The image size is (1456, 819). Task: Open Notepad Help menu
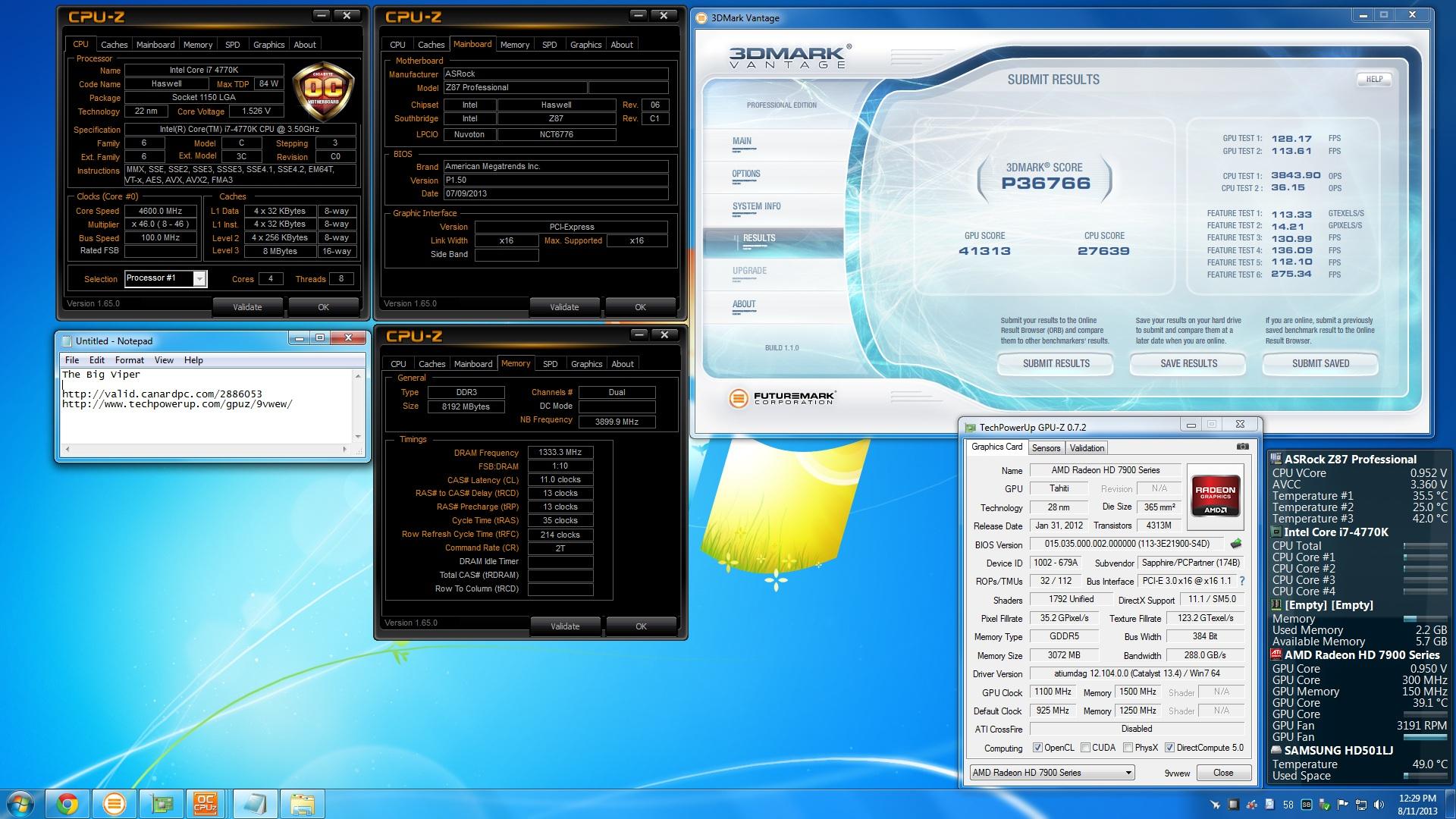(193, 360)
